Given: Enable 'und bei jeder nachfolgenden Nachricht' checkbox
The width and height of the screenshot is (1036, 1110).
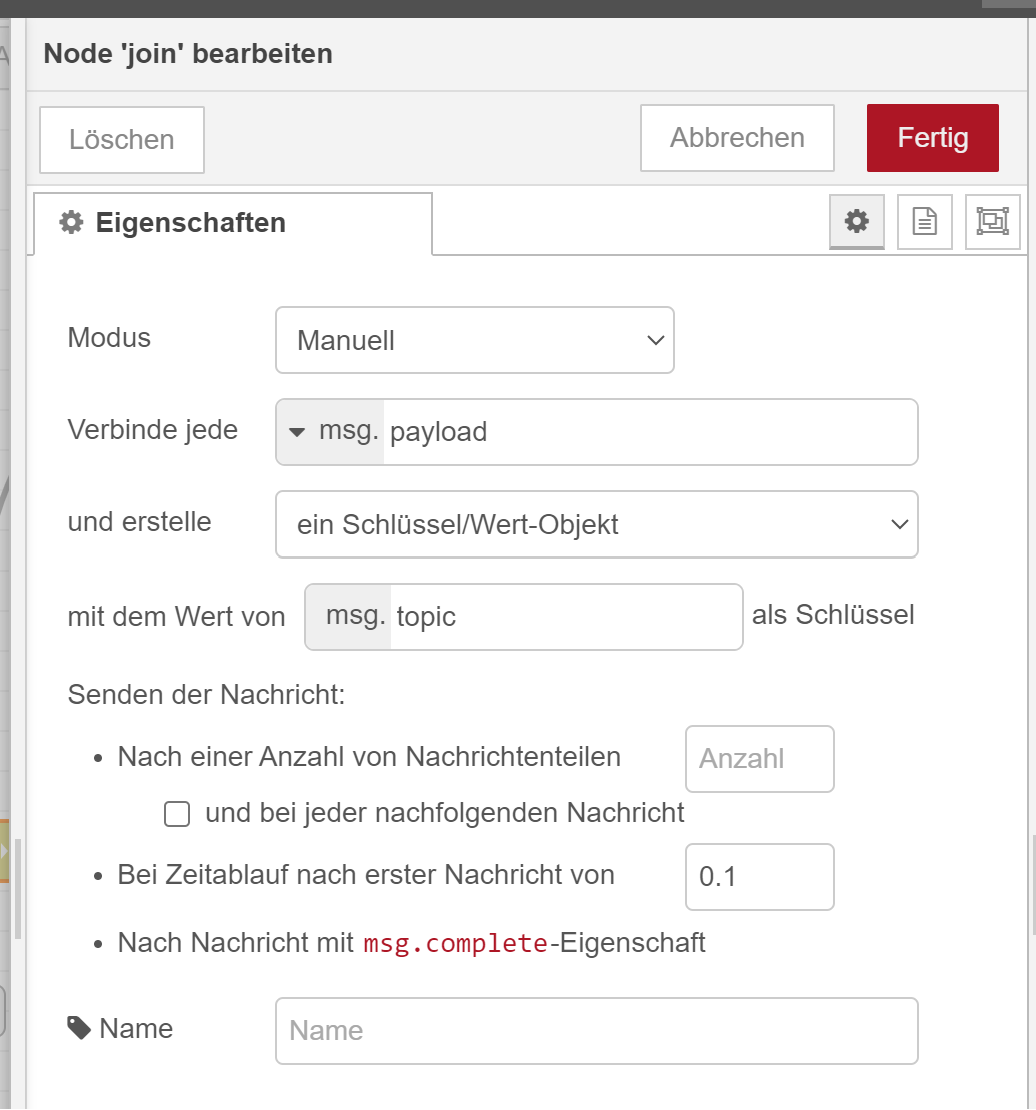Looking at the screenshot, I should coord(177,815).
